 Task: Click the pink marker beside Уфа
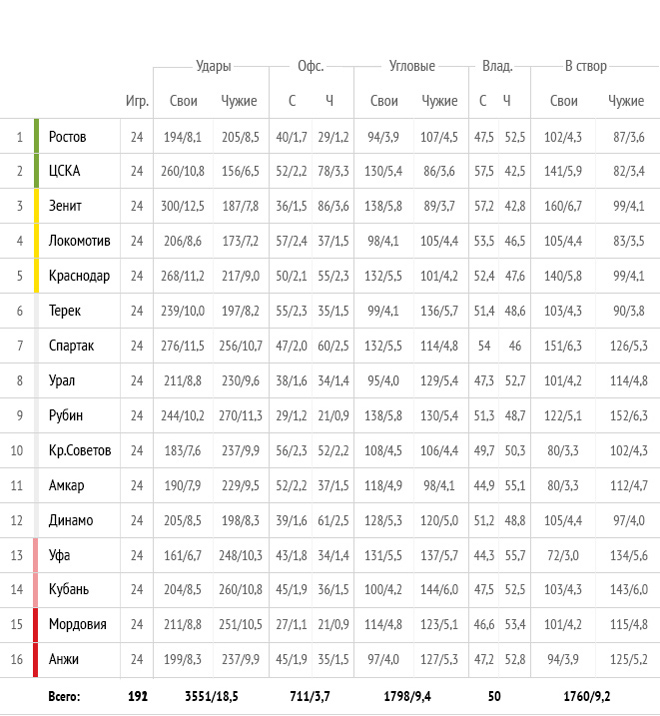click(x=37, y=555)
